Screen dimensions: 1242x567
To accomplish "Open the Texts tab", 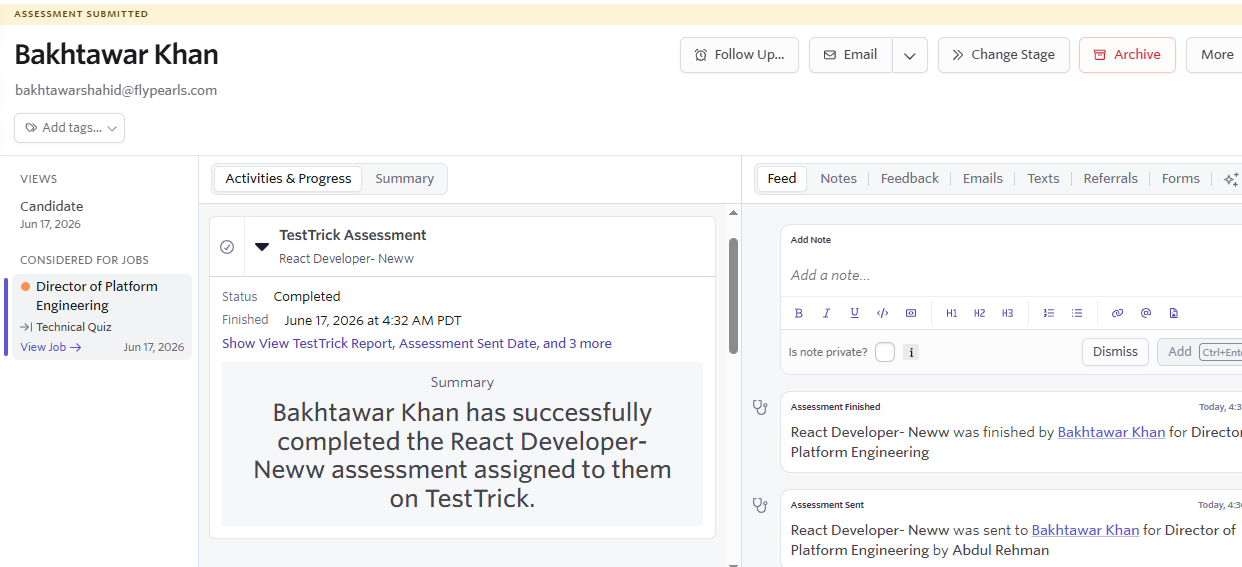I will click(1043, 179).
